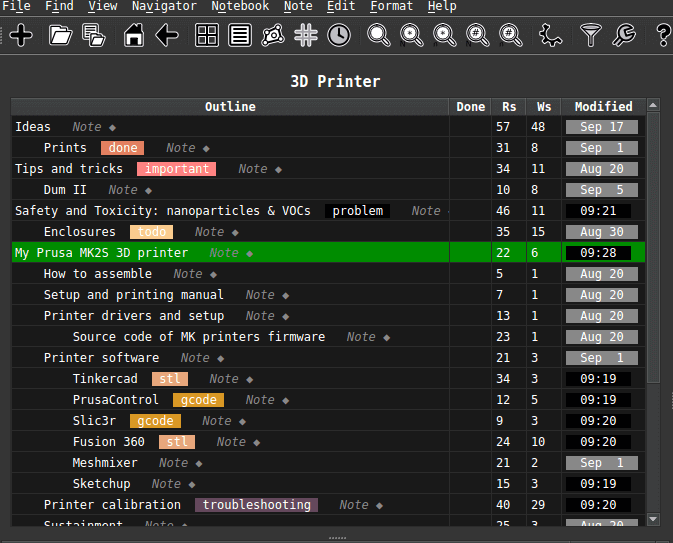Click the 'important' tag label
The height and width of the screenshot is (543, 673).
(176, 169)
